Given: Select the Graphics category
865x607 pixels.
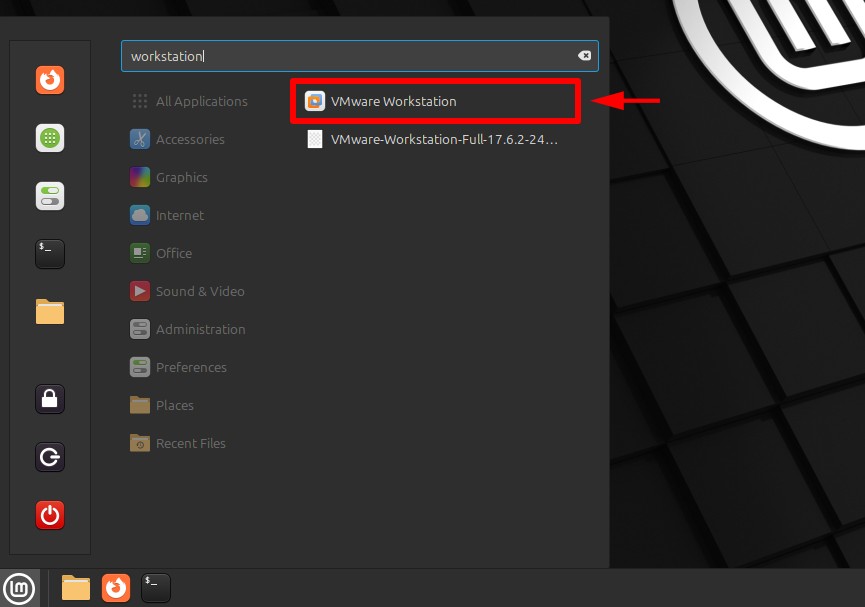Looking at the screenshot, I should click(169, 177).
